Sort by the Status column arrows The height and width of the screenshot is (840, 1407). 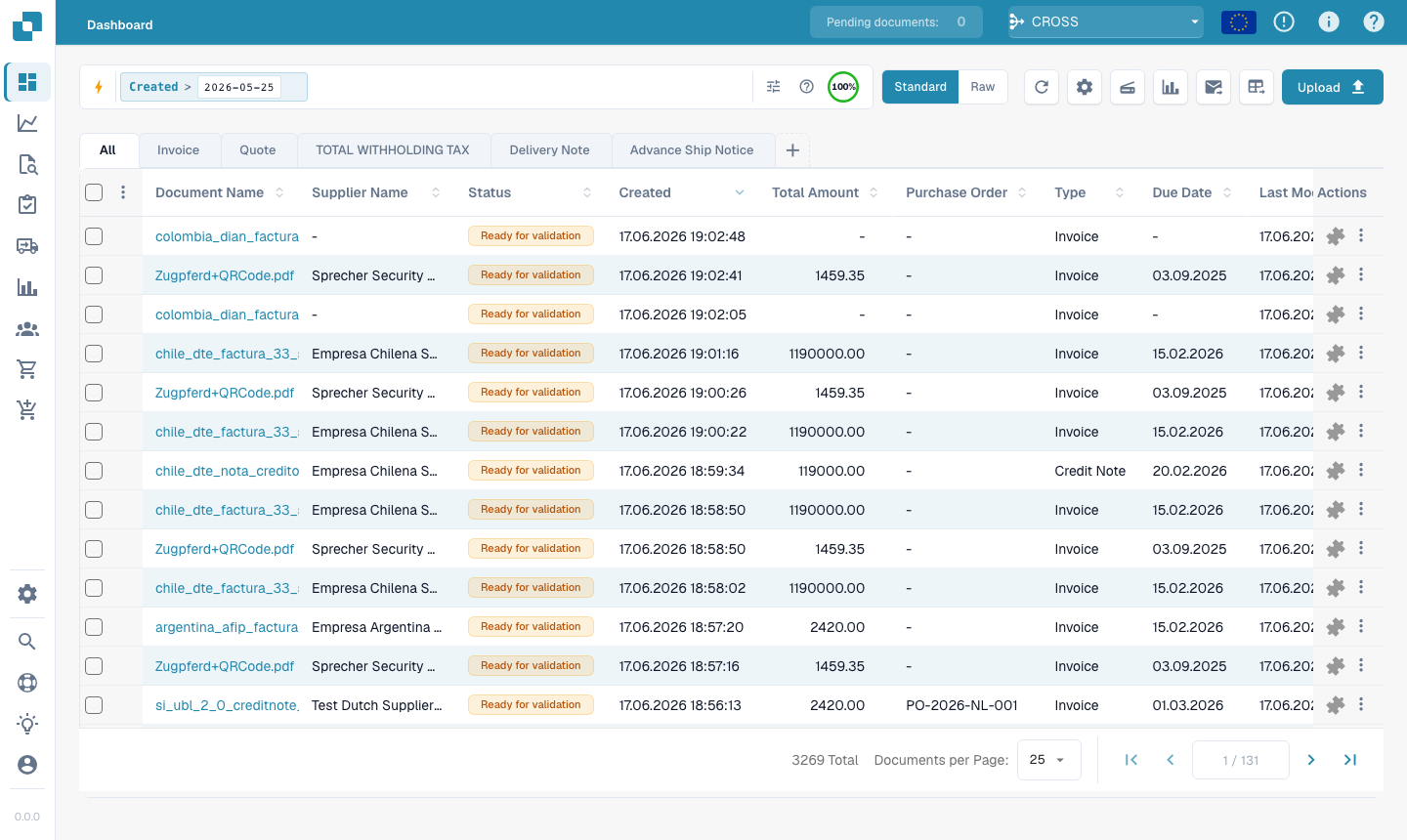(x=587, y=192)
